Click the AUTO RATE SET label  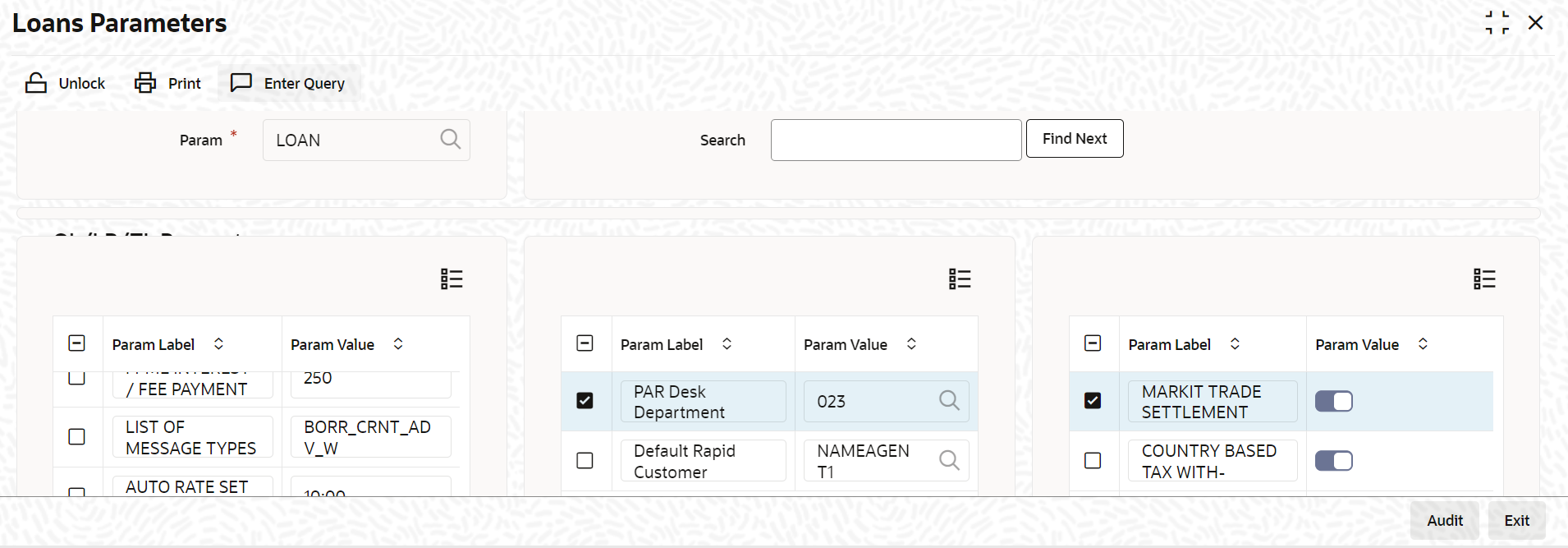[192, 486]
